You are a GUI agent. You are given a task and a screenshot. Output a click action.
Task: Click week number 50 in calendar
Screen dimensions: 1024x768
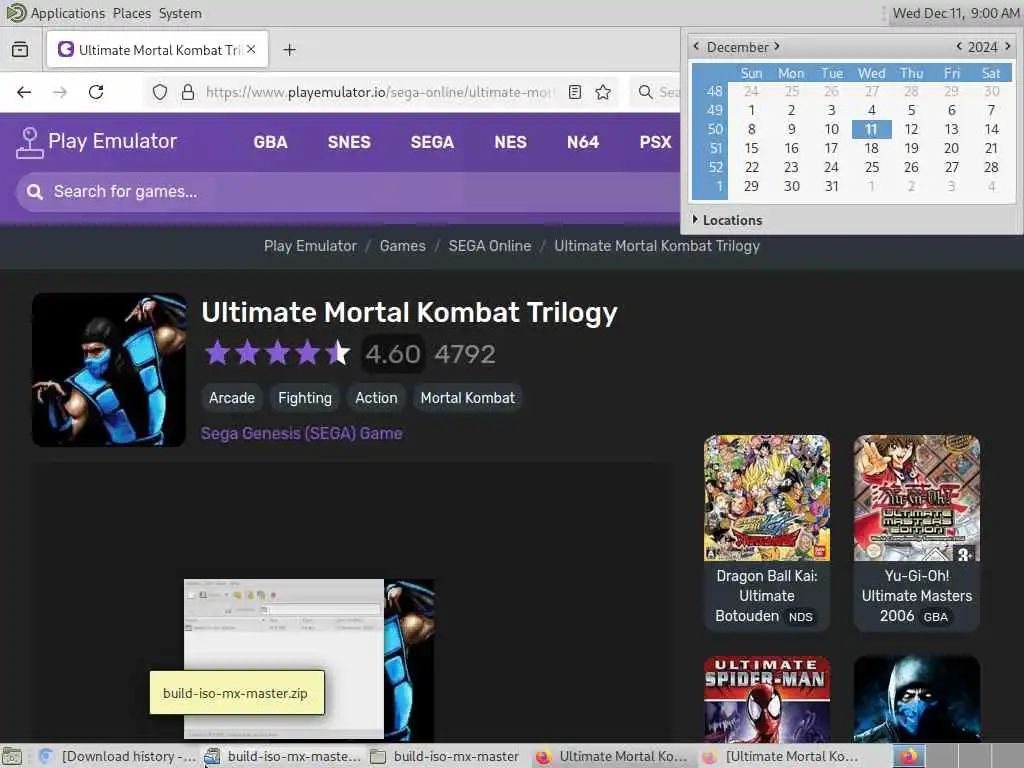pyautogui.click(x=714, y=129)
